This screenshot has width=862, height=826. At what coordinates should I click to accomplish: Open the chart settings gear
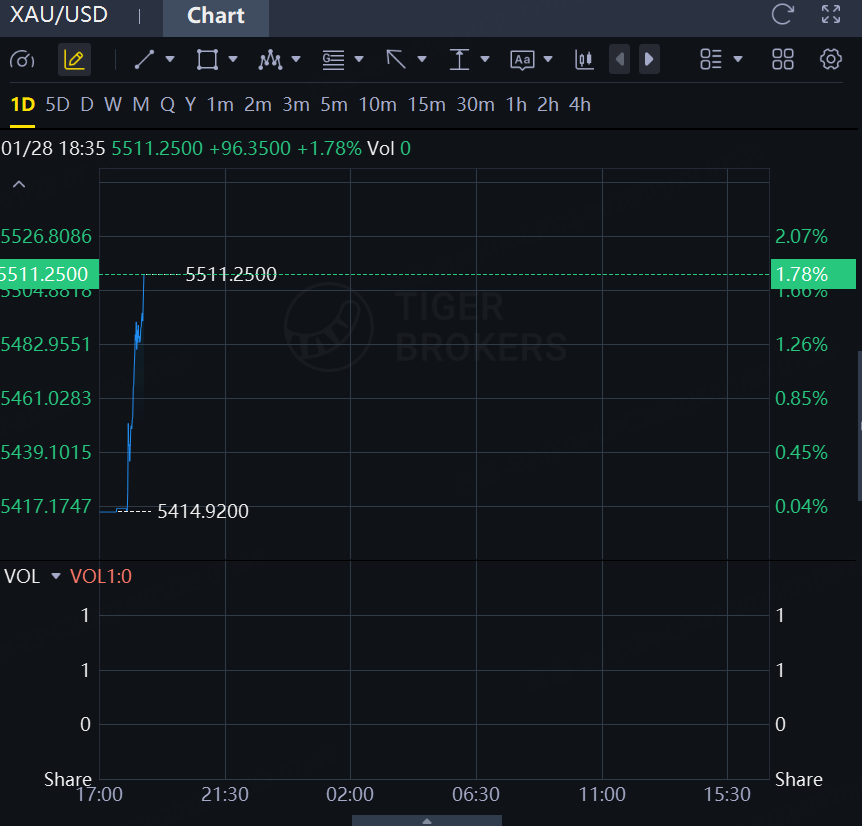pos(831,60)
